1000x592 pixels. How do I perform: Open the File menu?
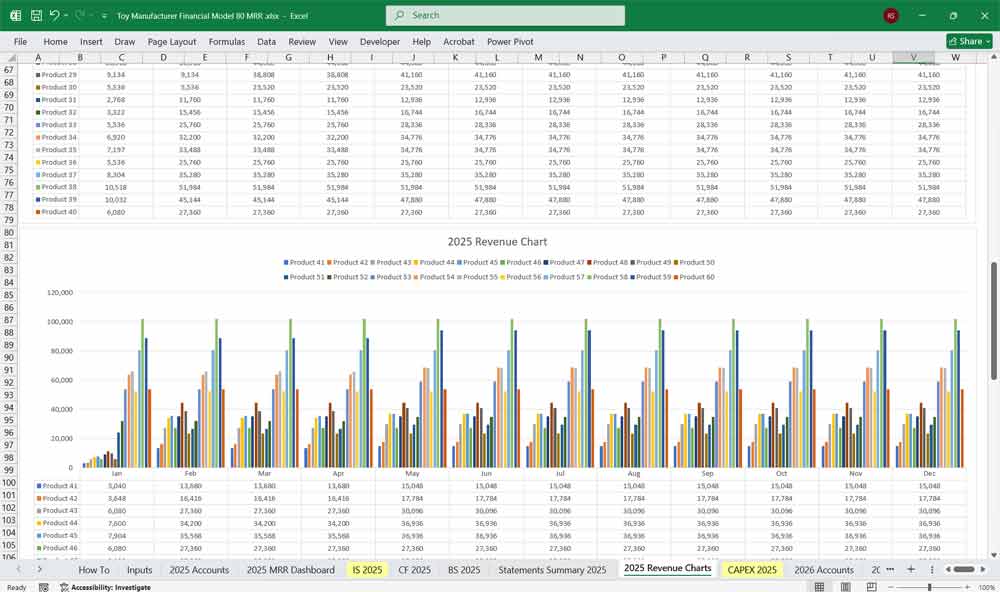pyautogui.click(x=20, y=41)
